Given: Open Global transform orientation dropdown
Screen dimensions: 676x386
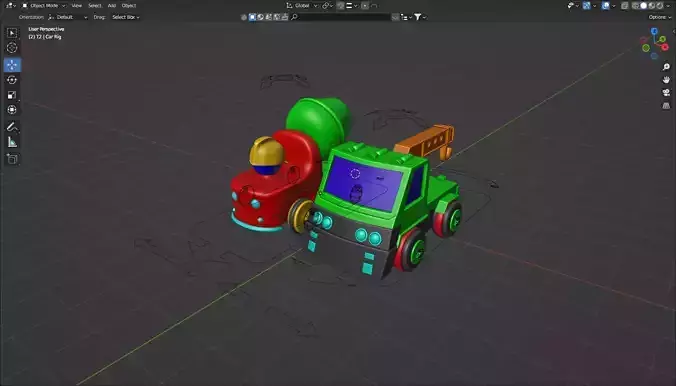Looking at the screenshot, I should [302, 6].
